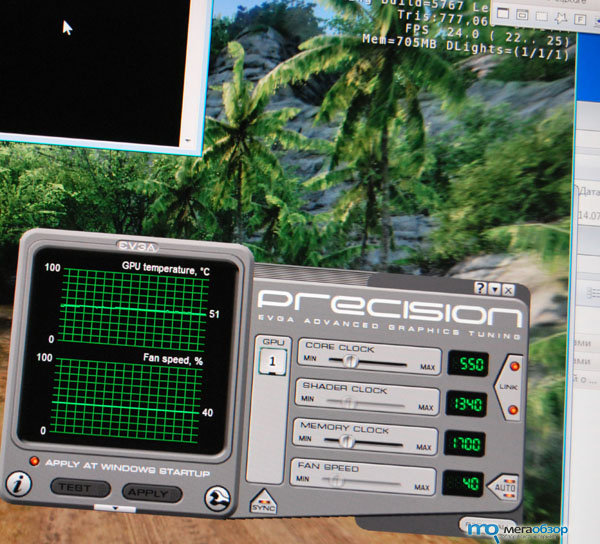Viewport: 600px width, 544px height.
Task: Open help with the question mark icon
Action: coord(480,288)
